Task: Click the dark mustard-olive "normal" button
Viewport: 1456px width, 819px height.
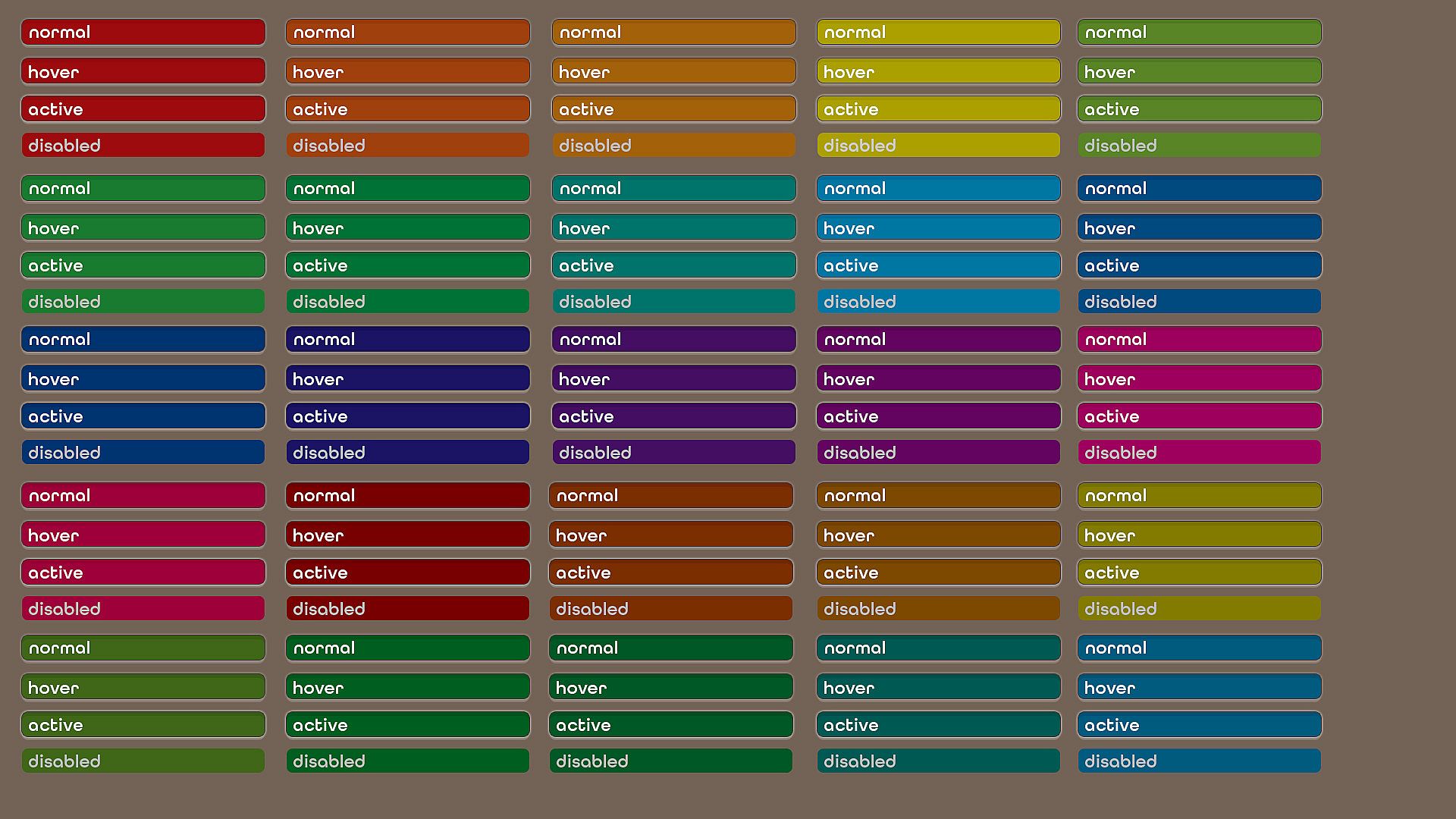Action: tap(1199, 496)
